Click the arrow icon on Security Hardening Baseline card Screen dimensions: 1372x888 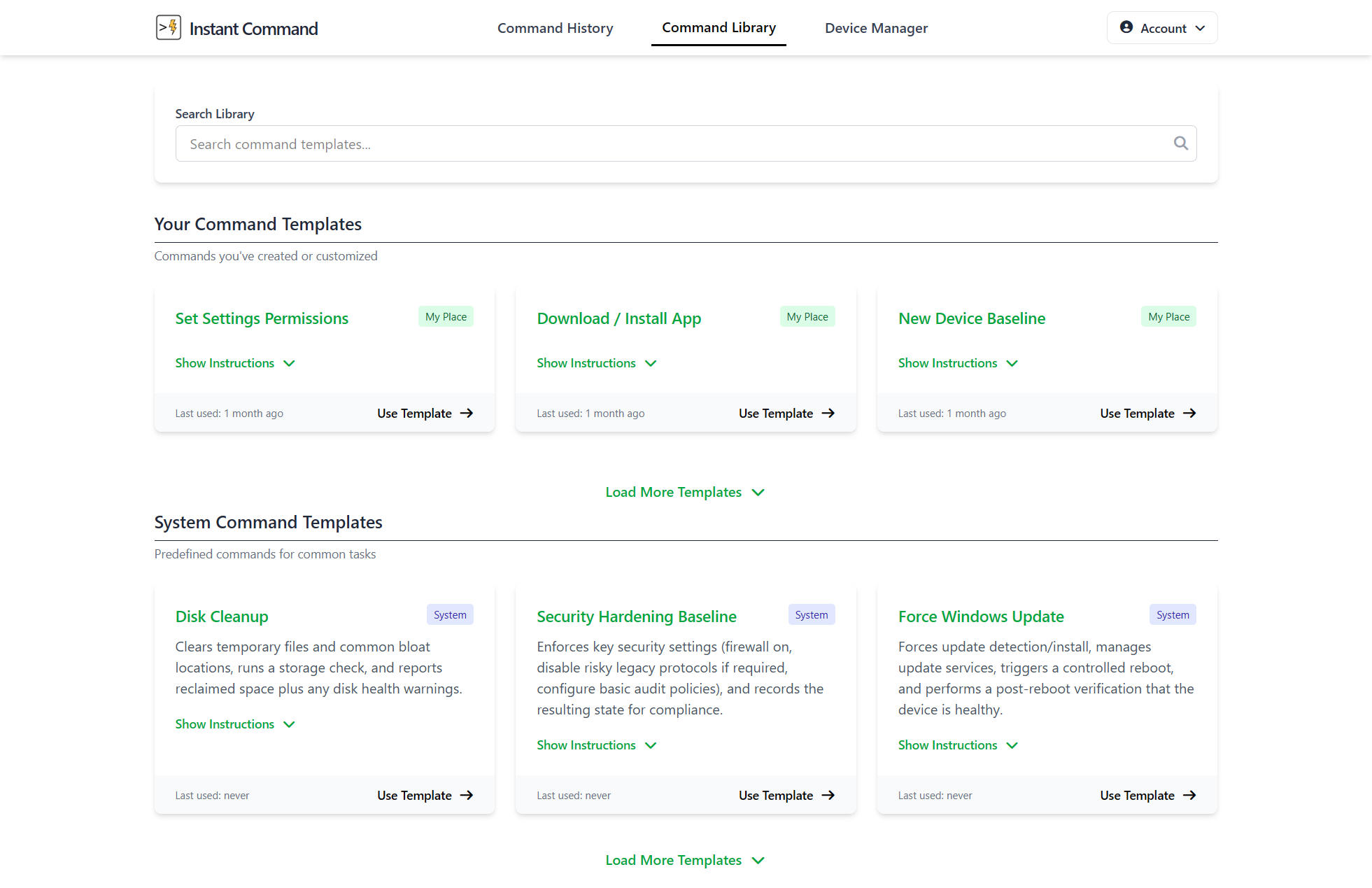pos(828,795)
